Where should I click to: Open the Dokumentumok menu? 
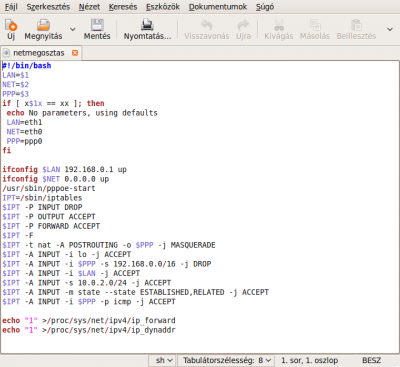point(218,7)
